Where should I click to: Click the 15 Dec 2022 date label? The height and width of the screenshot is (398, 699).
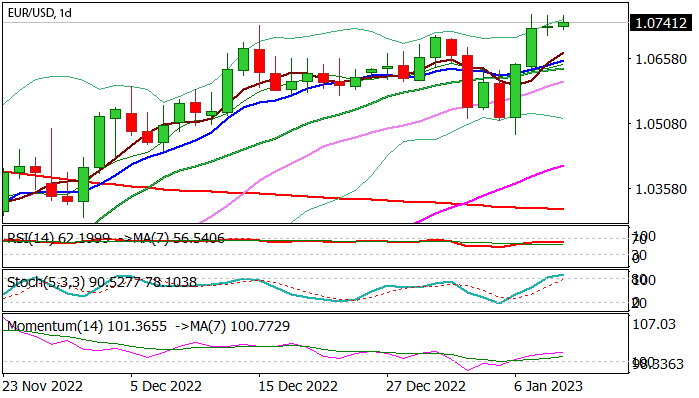pos(298,386)
